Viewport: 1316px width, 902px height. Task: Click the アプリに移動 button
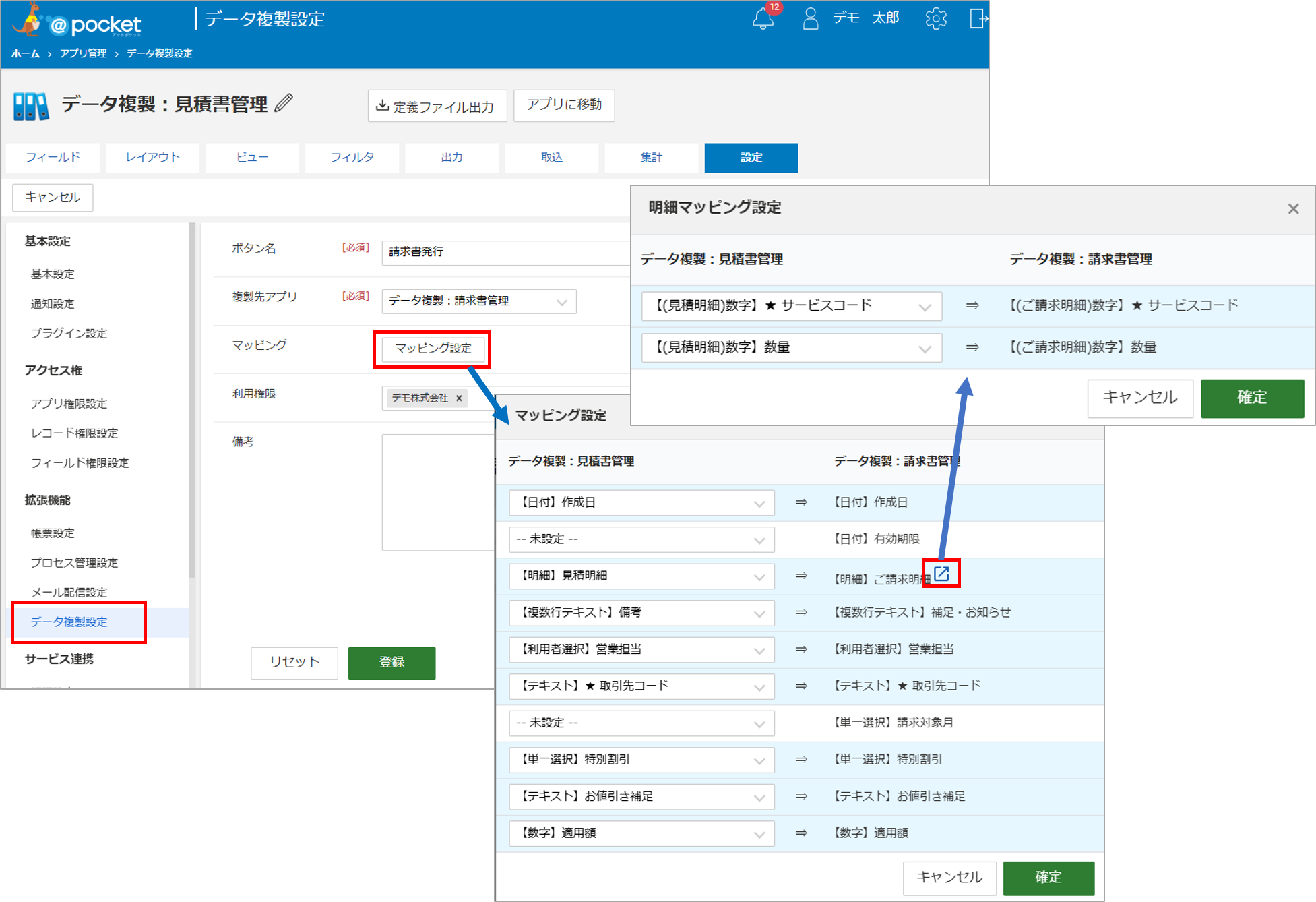click(564, 105)
